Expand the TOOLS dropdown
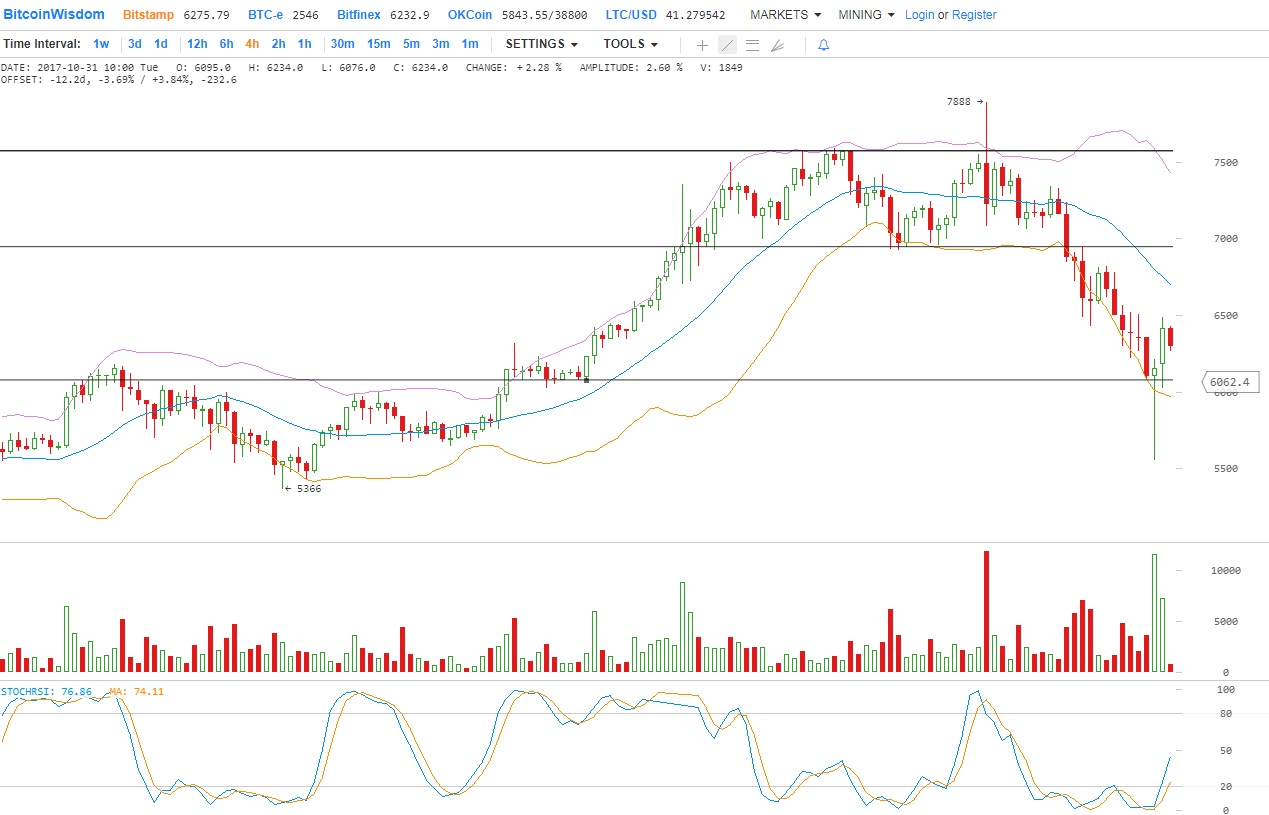This screenshot has width=1269, height=815. point(630,44)
